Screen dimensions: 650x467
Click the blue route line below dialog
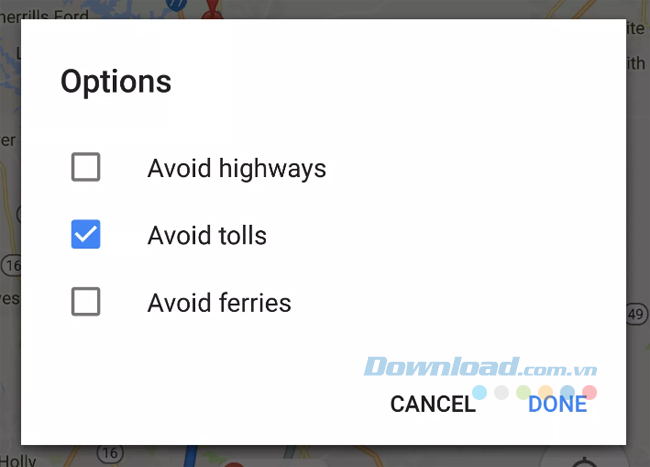tap(191, 457)
